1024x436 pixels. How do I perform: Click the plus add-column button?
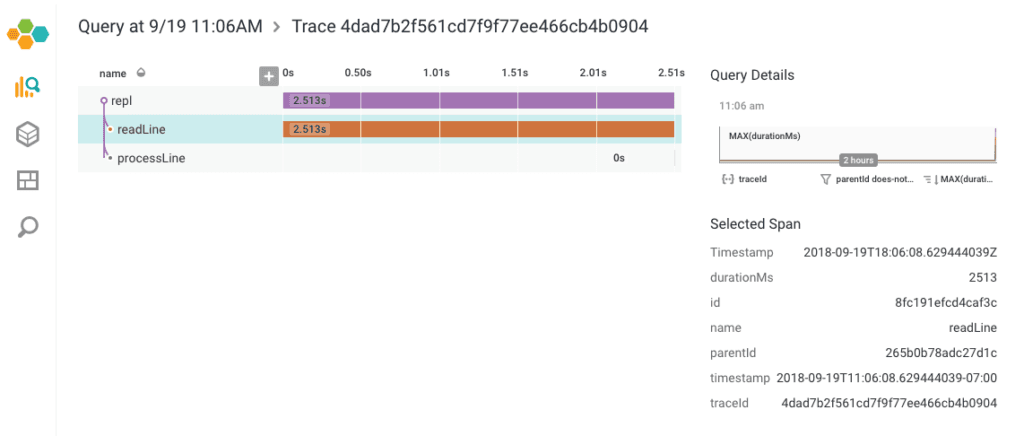268,76
